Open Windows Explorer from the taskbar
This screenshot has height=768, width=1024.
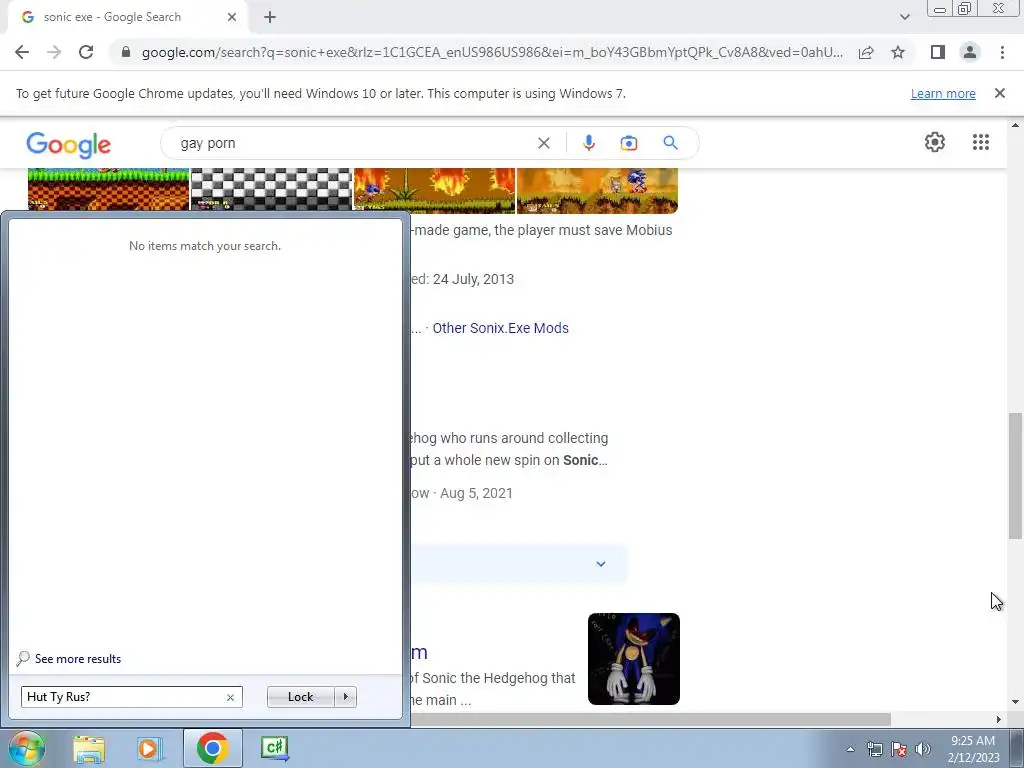pos(89,748)
